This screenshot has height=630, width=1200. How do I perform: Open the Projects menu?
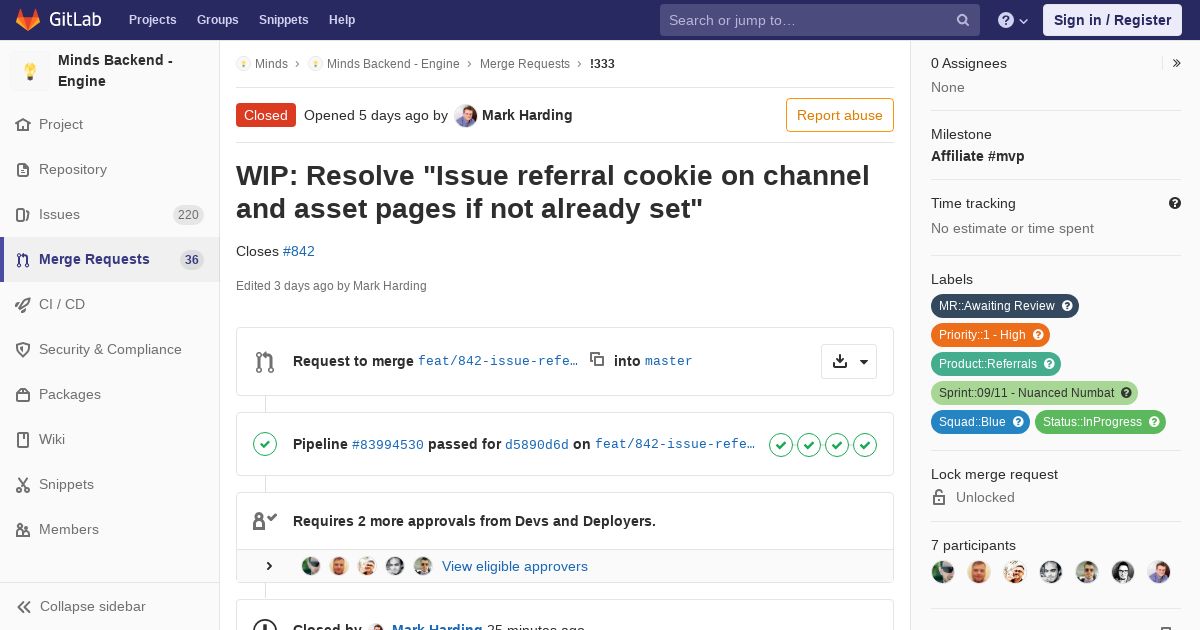[x=152, y=20]
